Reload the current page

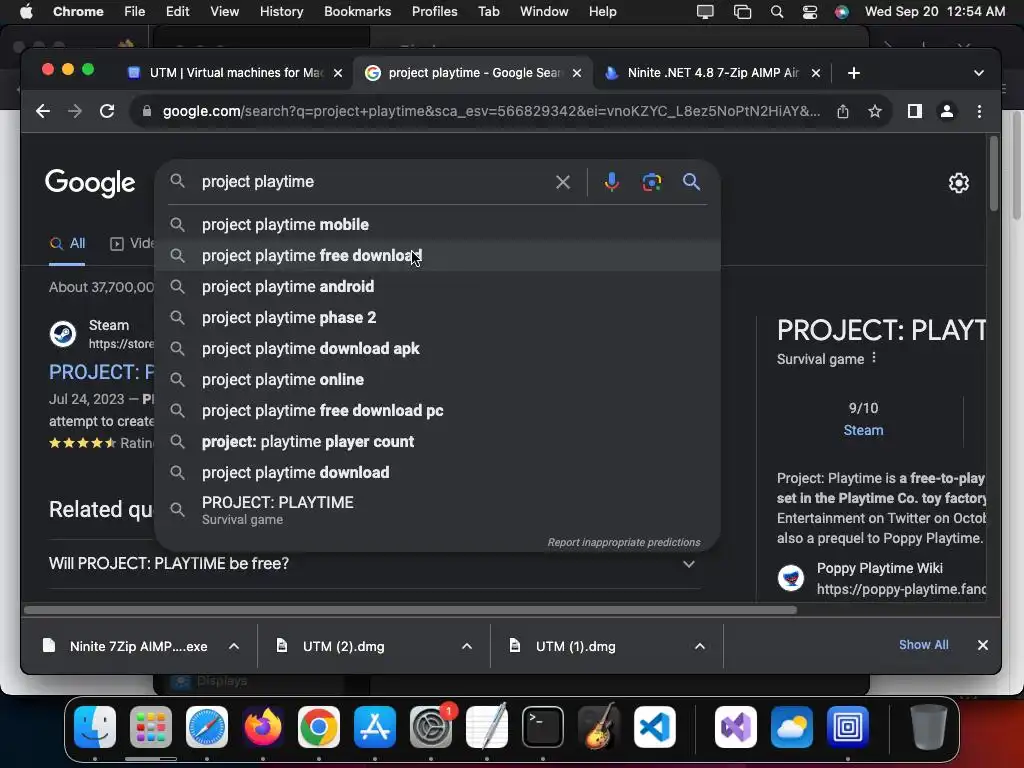[107, 111]
